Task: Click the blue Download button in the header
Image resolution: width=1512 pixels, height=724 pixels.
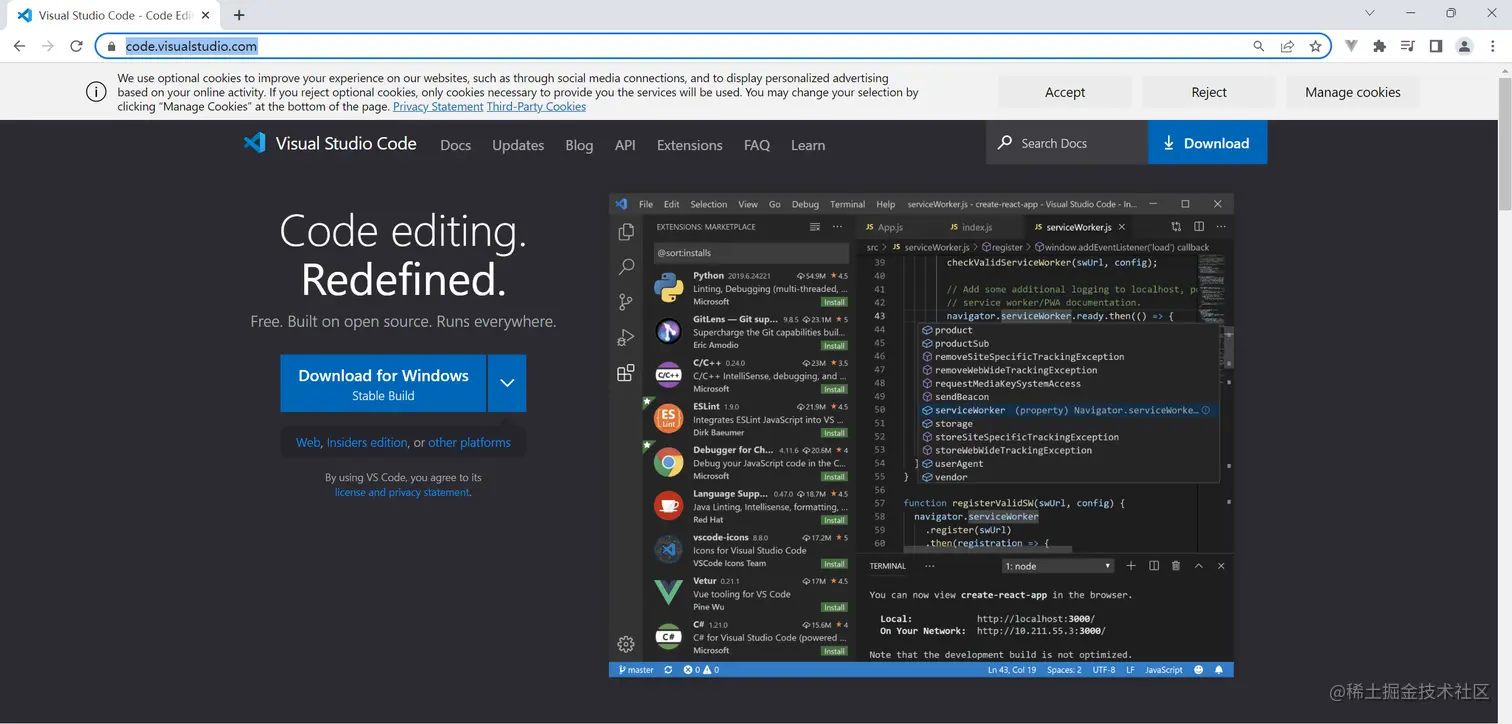Action: coord(1207,143)
